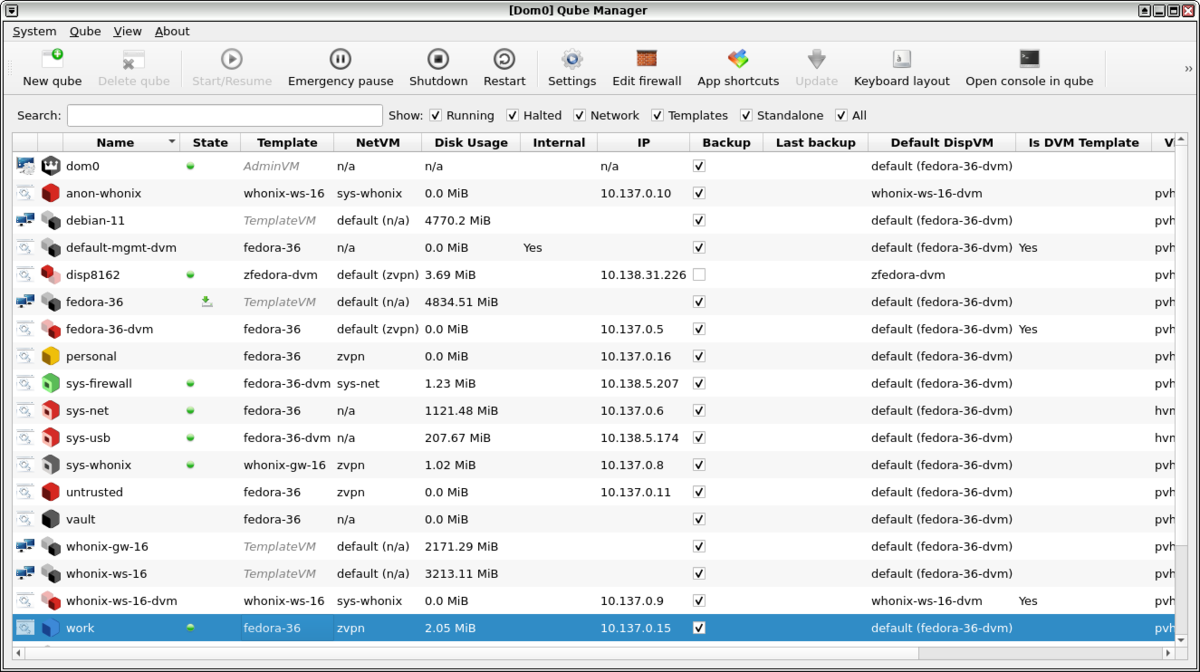Click the blue work qube icon
This screenshot has height=672, width=1200.
pyautogui.click(x=51, y=628)
